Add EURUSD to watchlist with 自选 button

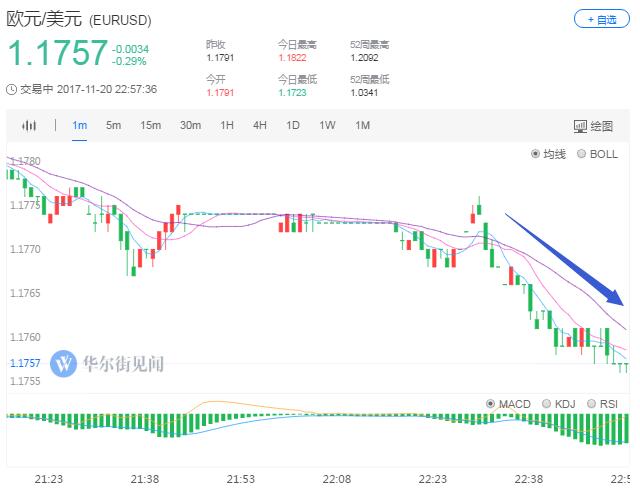[x=602, y=20]
